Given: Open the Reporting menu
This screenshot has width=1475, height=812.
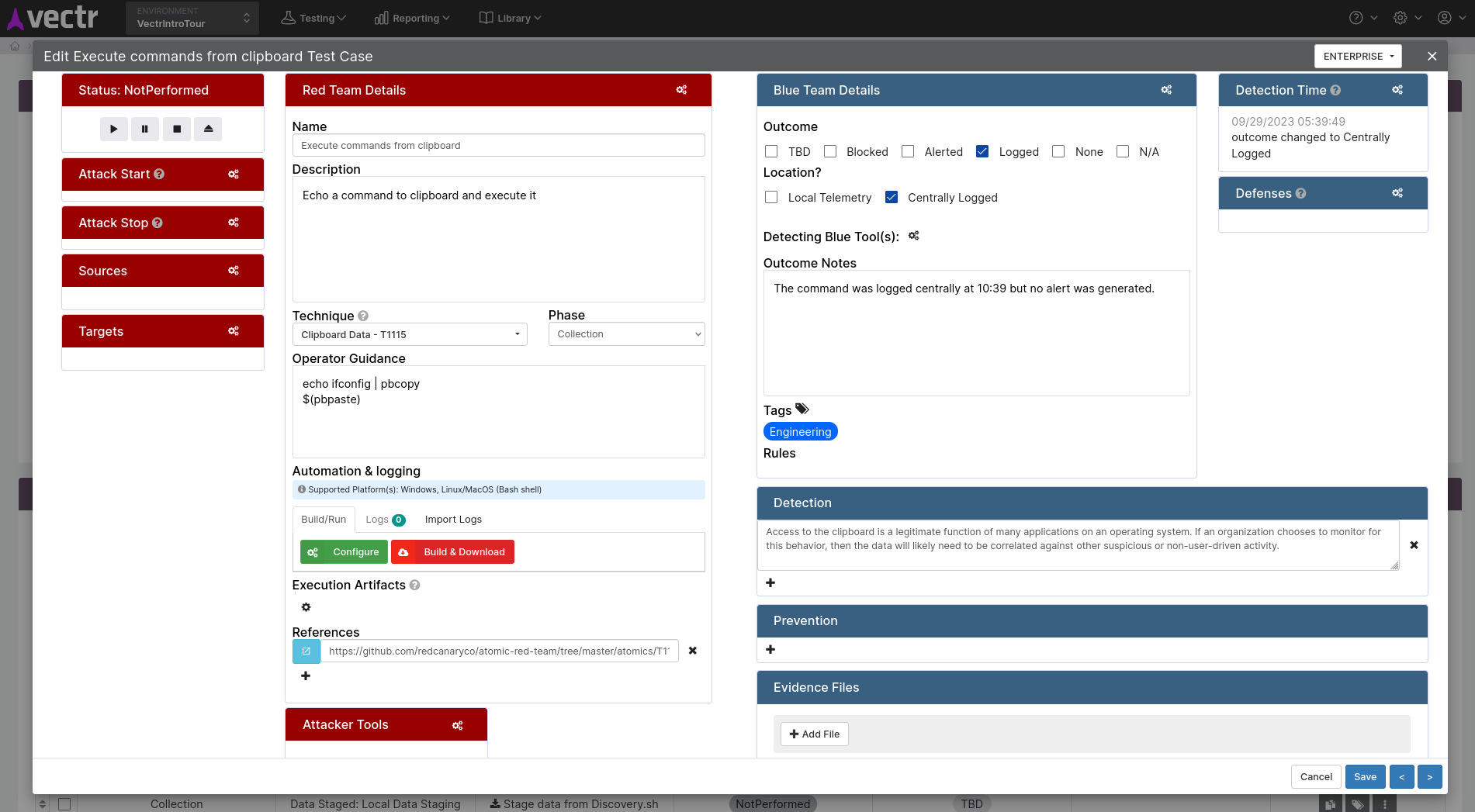Looking at the screenshot, I should [x=412, y=18].
